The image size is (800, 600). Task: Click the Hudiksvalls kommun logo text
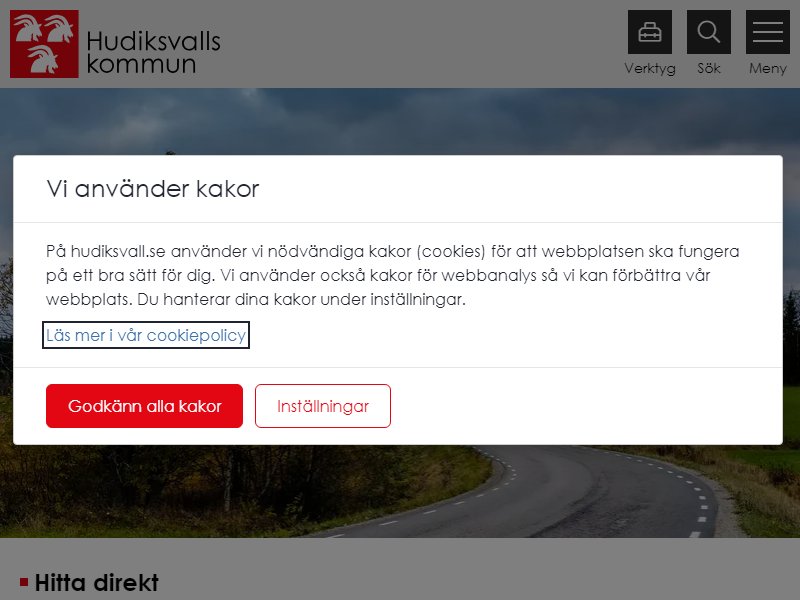tap(153, 52)
